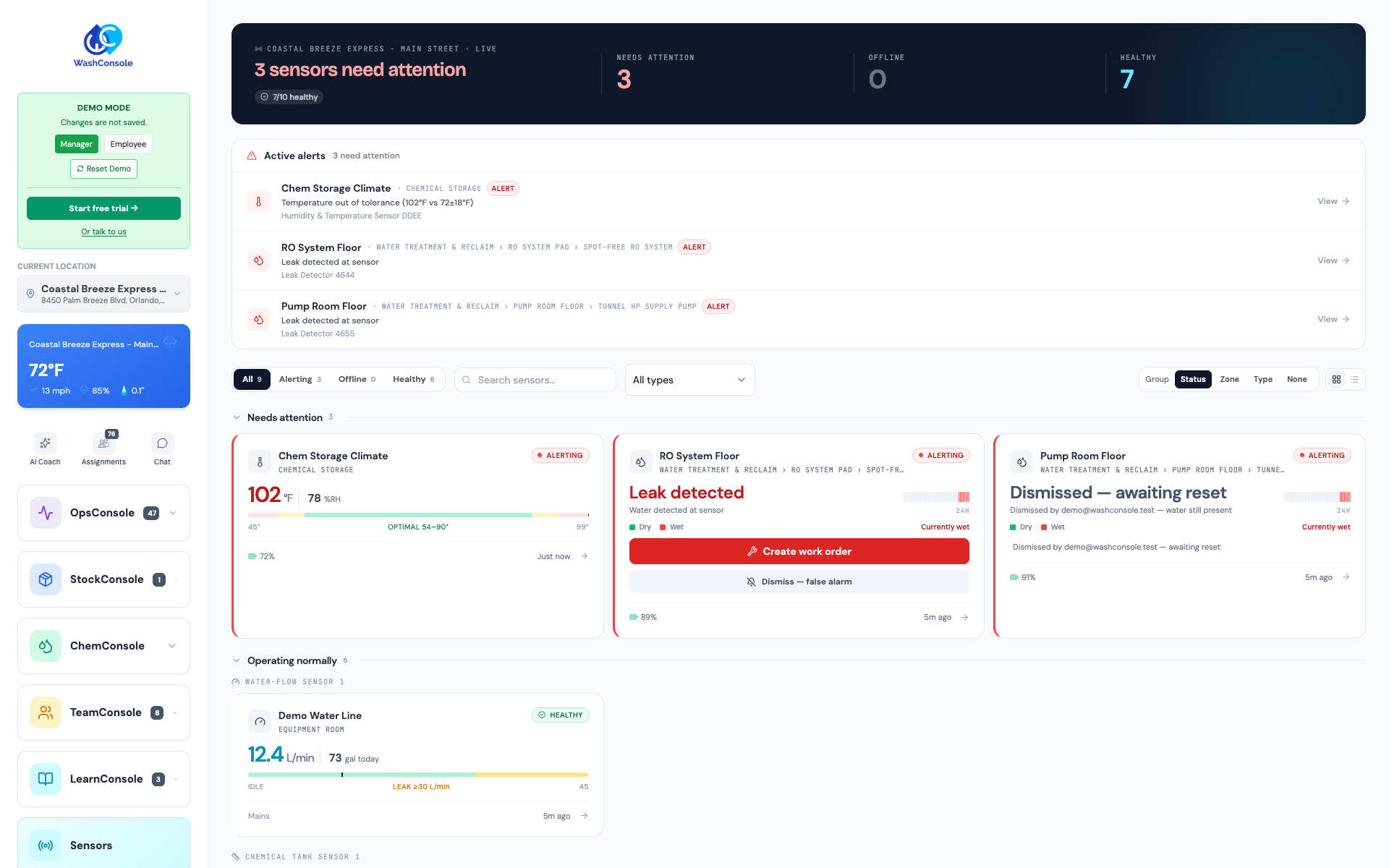The height and width of the screenshot is (868, 1389).
Task: Click the Active alerts warning triangle icon
Action: click(252, 156)
